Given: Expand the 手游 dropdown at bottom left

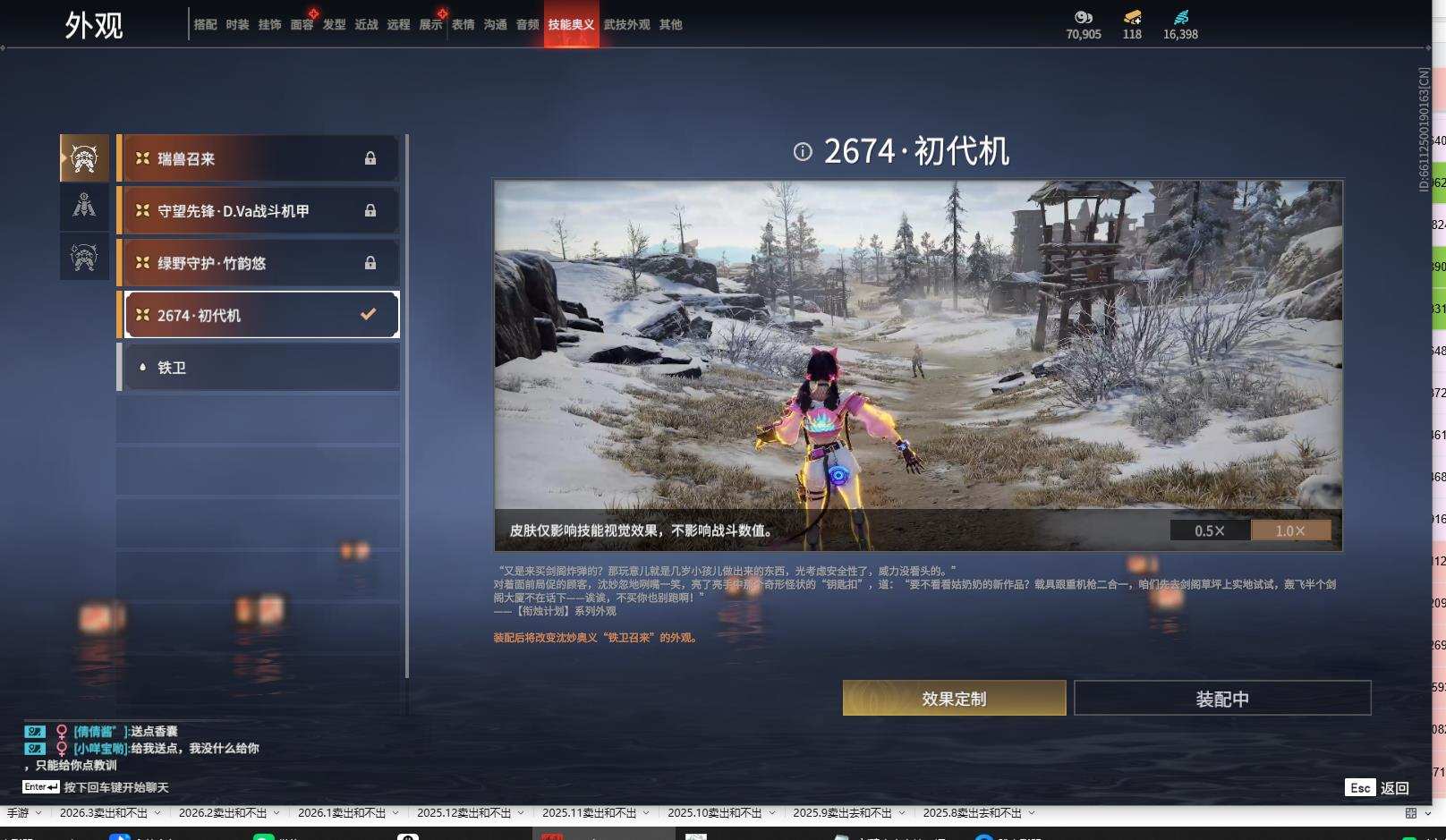Looking at the screenshot, I should 26,812.
